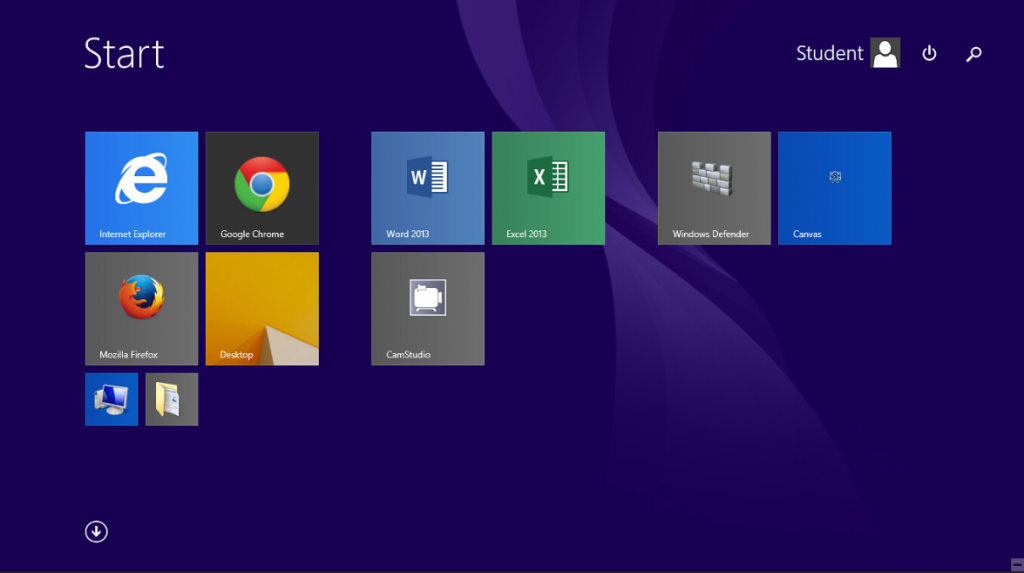Open the Canvas tile
The image size is (1024, 573).
click(x=835, y=188)
